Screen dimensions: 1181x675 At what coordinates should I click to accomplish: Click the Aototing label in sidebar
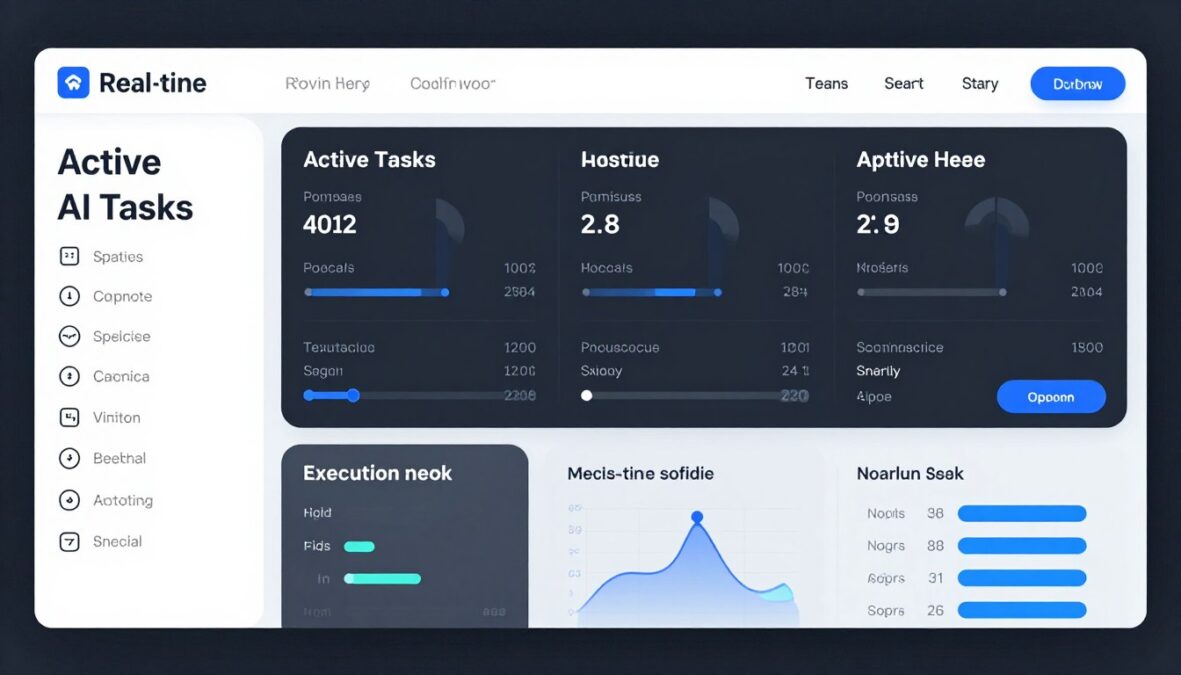(123, 500)
